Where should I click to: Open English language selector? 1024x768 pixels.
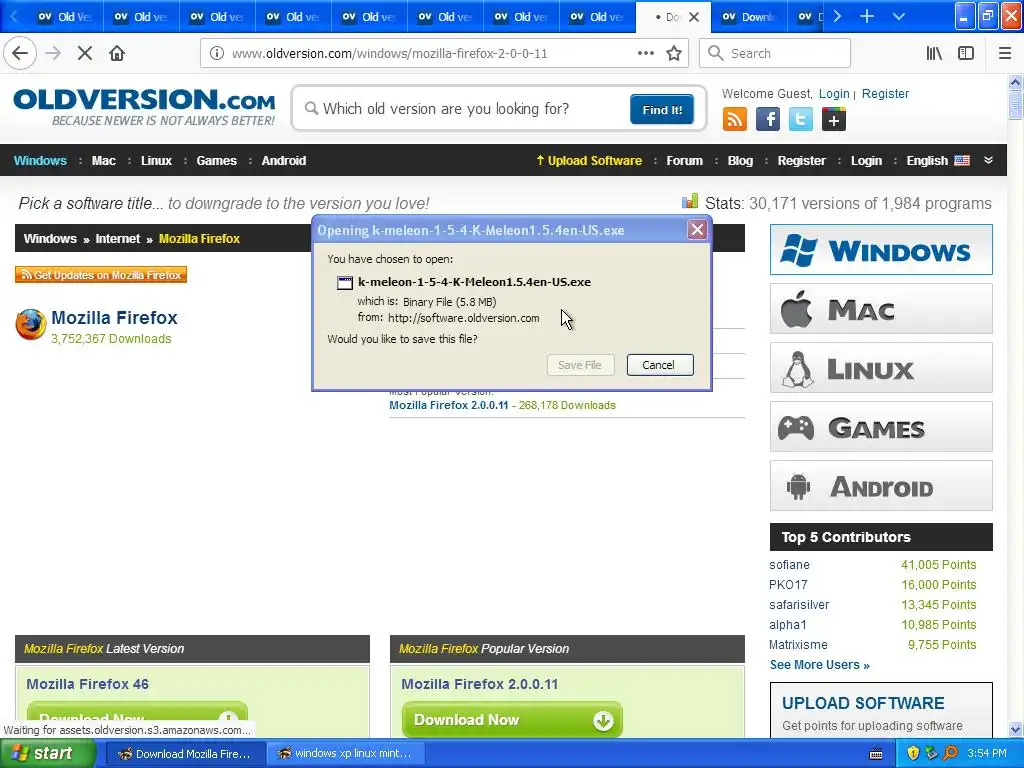(x=938, y=161)
